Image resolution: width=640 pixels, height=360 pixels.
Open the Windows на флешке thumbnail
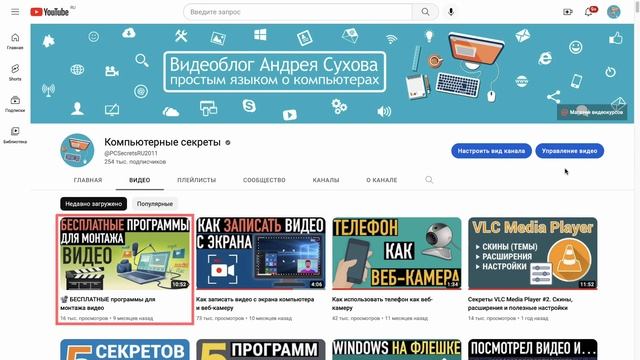click(x=397, y=349)
